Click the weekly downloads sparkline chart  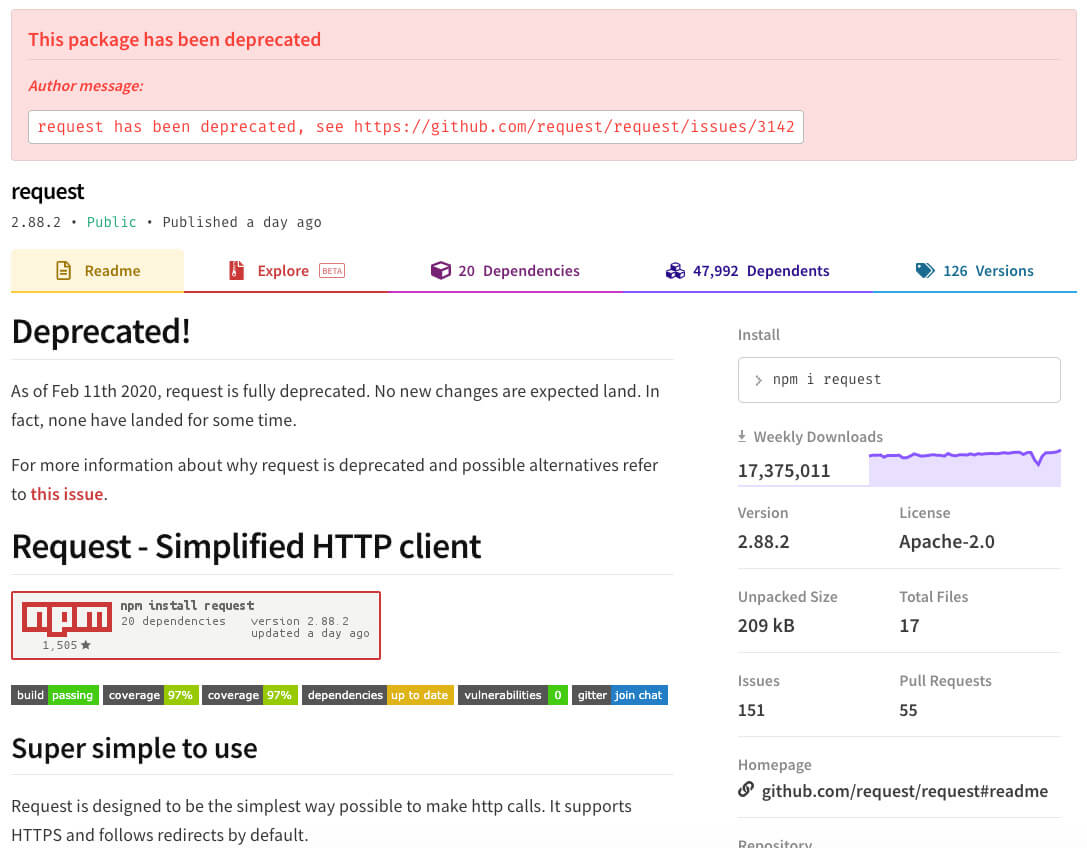point(964,467)
